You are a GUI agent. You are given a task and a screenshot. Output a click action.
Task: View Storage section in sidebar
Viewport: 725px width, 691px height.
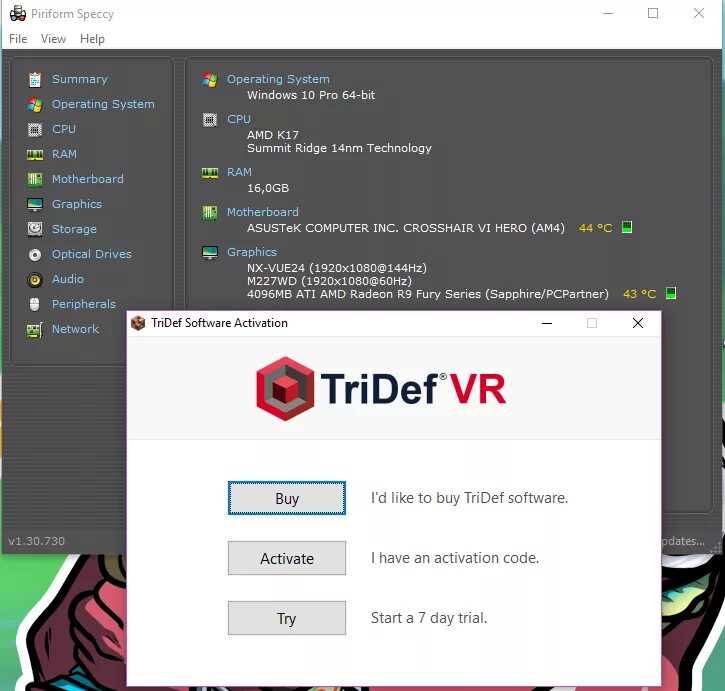74,229
